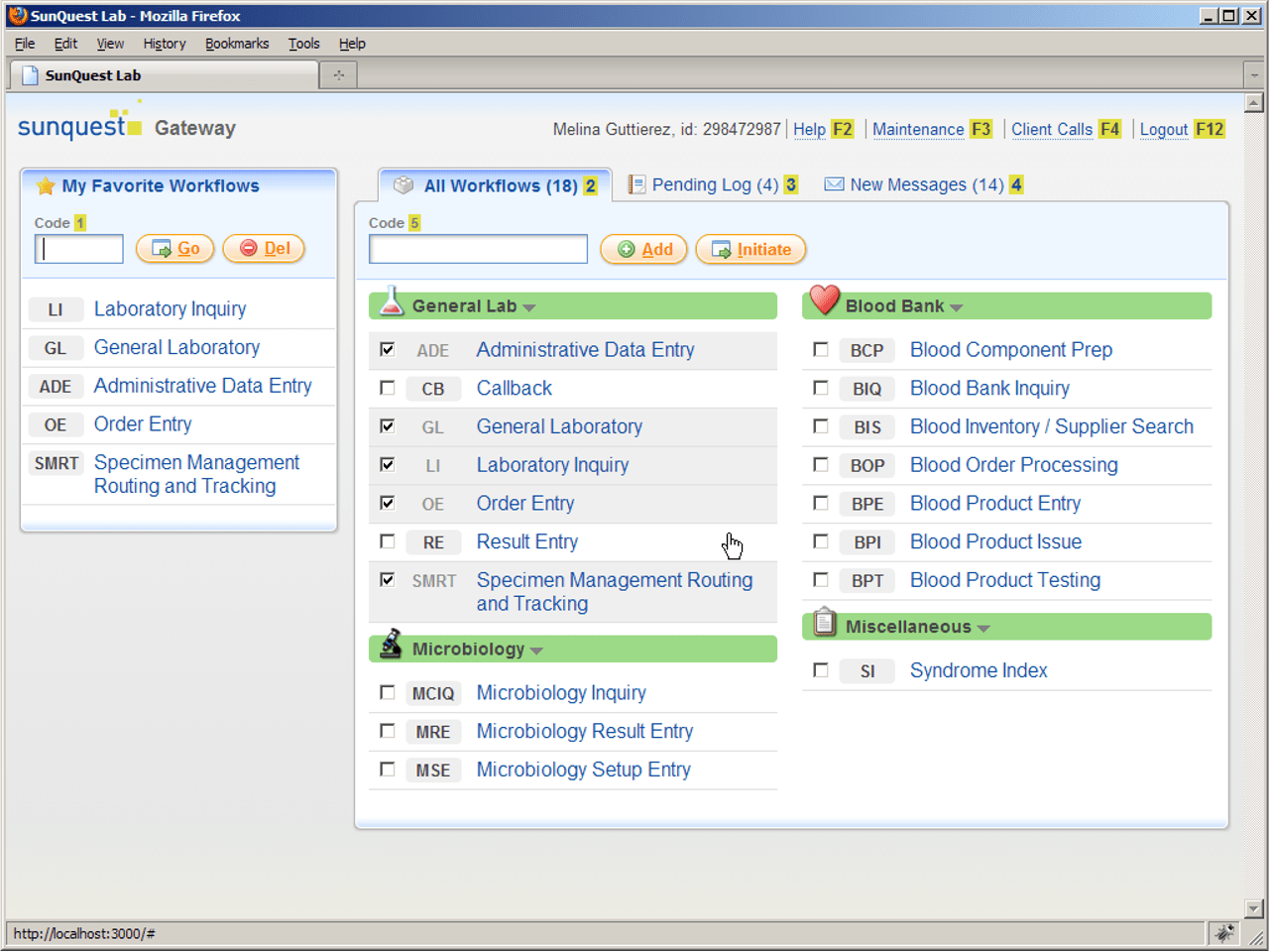Click the 'Gateway' heading text
The width and height of the screenshot is (1270, 952).
pos(195,128)
